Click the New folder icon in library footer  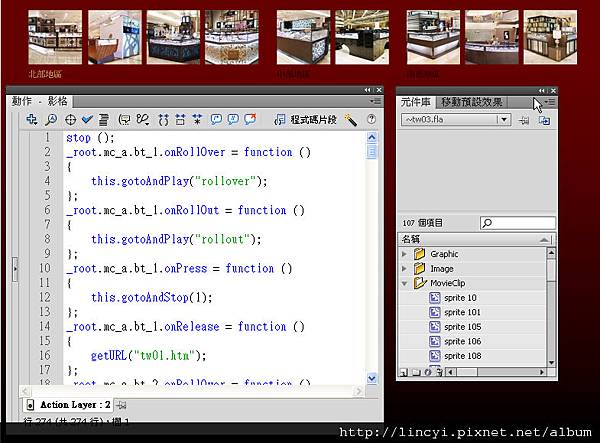click(416, 372)
